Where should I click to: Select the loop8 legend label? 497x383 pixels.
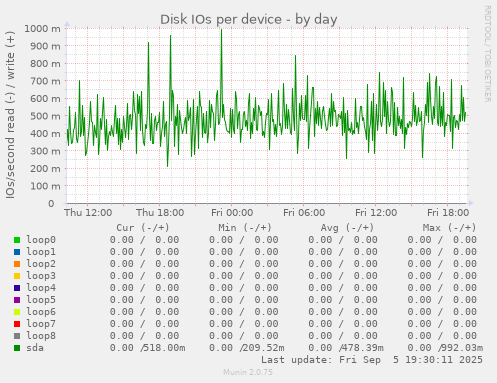[41, 336]
